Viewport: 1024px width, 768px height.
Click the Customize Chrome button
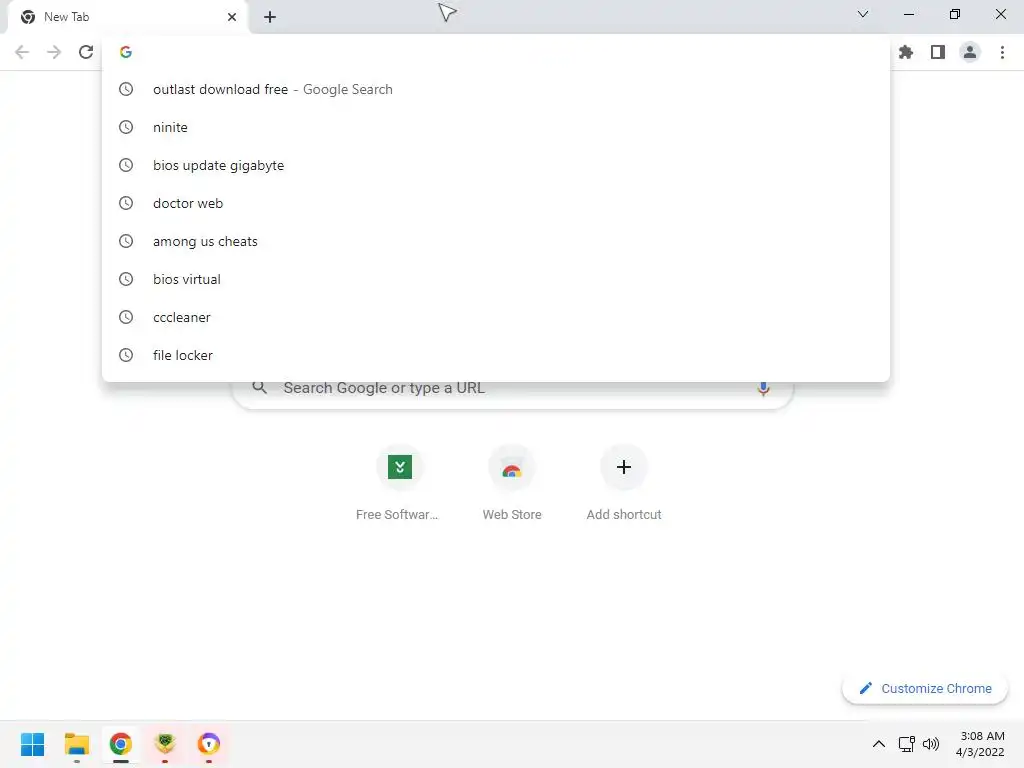(925, 688)
